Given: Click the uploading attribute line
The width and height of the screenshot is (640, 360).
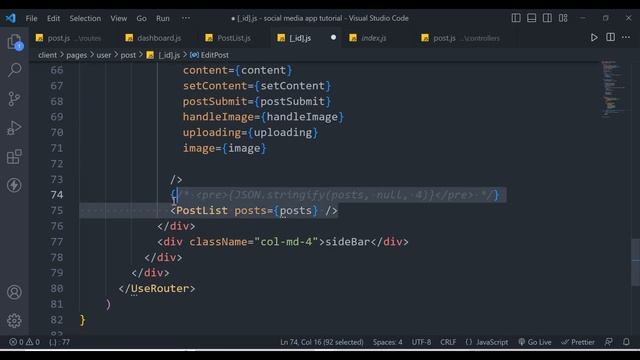Looking at the screenshot, I should tap(250, 133).
